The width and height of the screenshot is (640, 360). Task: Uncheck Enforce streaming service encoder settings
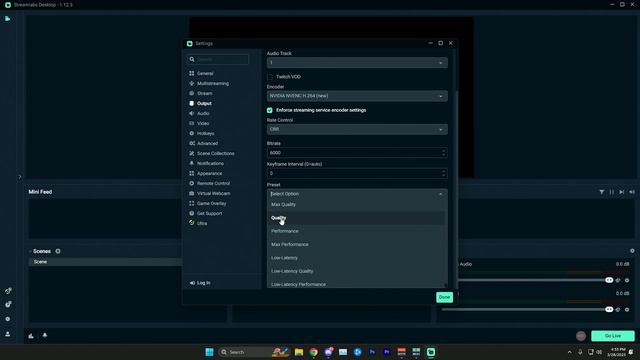(x=270, y=110)
